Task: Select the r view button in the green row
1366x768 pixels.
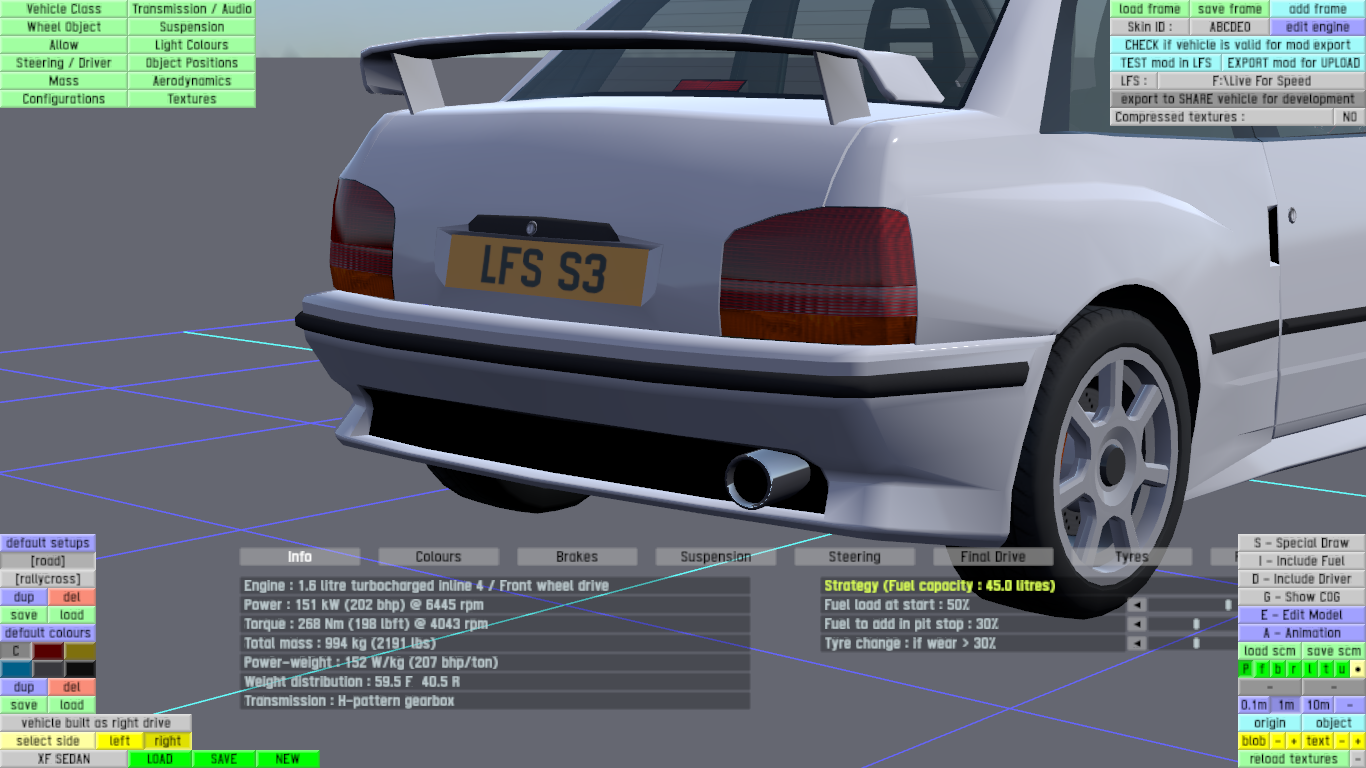Action: click(x=1294, y=669)
